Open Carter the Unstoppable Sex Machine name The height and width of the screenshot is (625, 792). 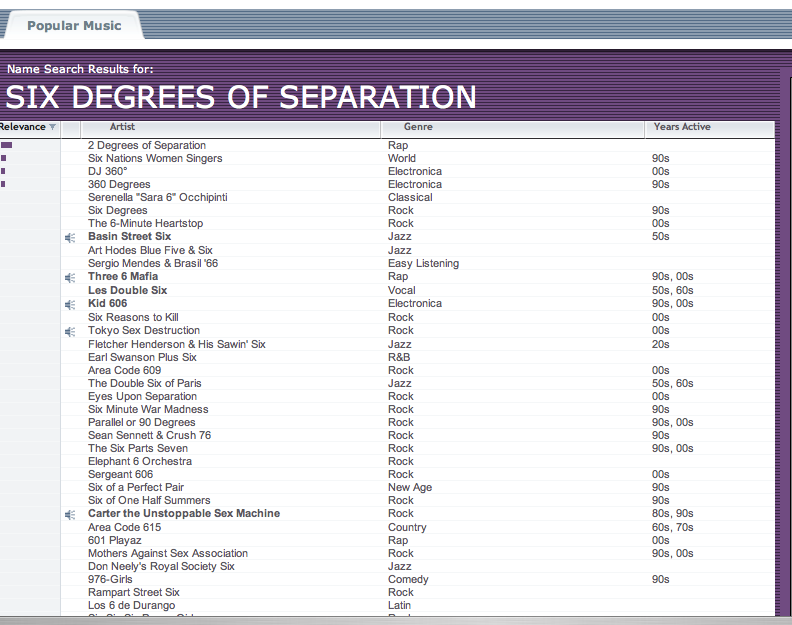184,513
